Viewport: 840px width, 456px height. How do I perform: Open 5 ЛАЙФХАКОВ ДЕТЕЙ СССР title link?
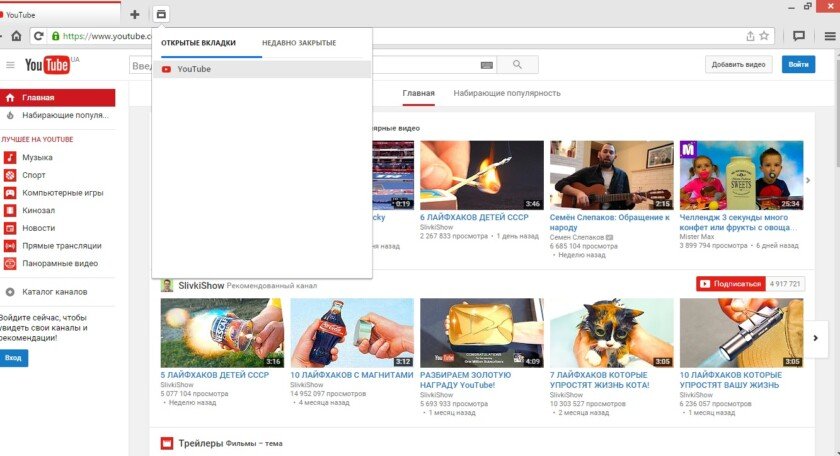(x=215, y=375)
